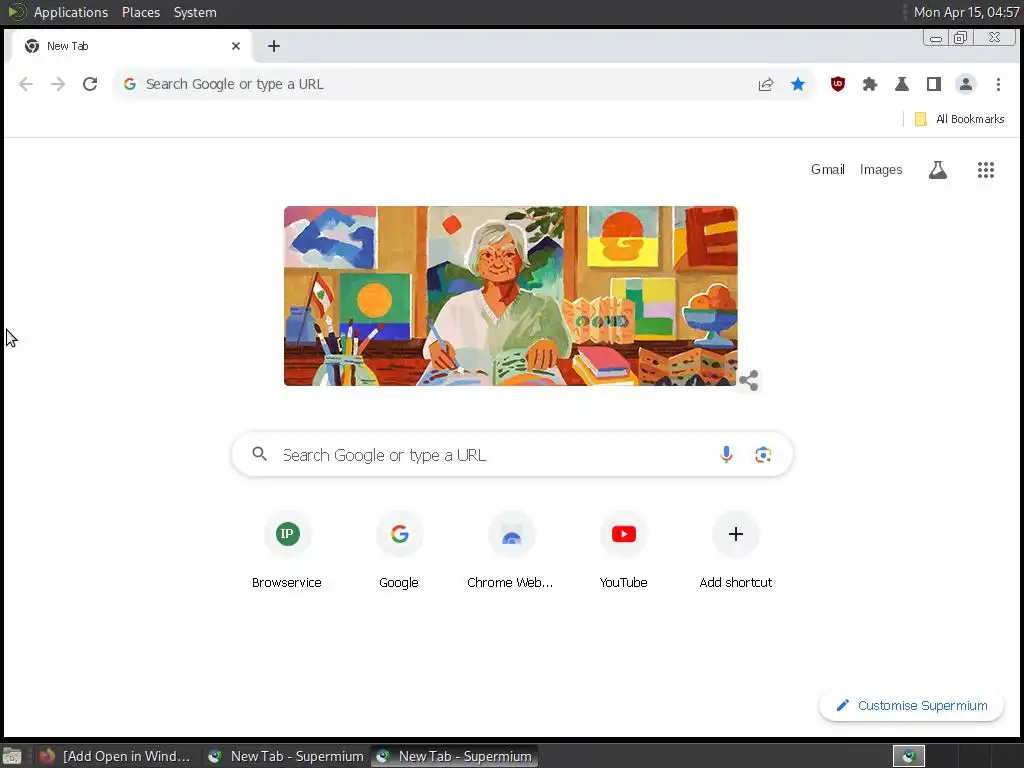This screenshot has height=768, width=1024.
Task: Toggle the side panel button
Action: (934, 84)
